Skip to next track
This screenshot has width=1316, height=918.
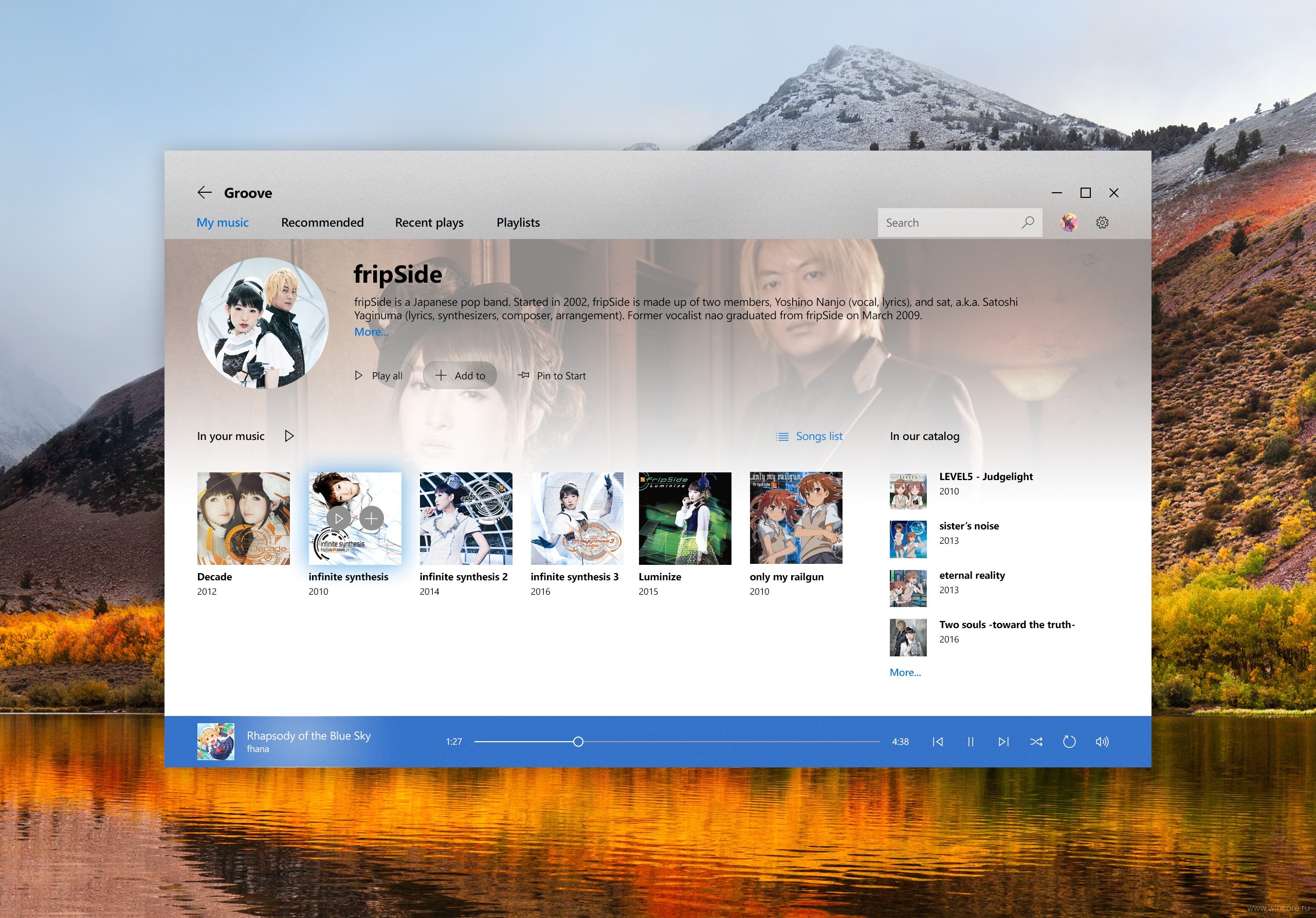click(1003, 742)
